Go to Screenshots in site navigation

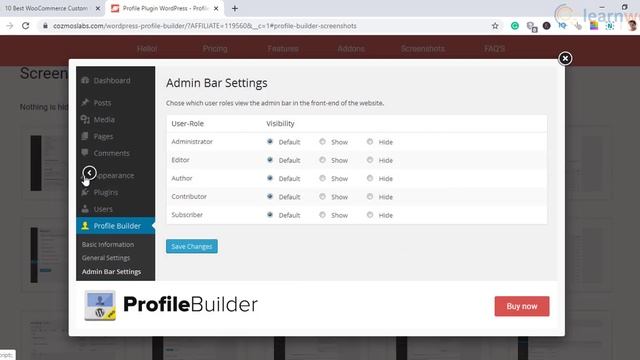coord(422,49)
